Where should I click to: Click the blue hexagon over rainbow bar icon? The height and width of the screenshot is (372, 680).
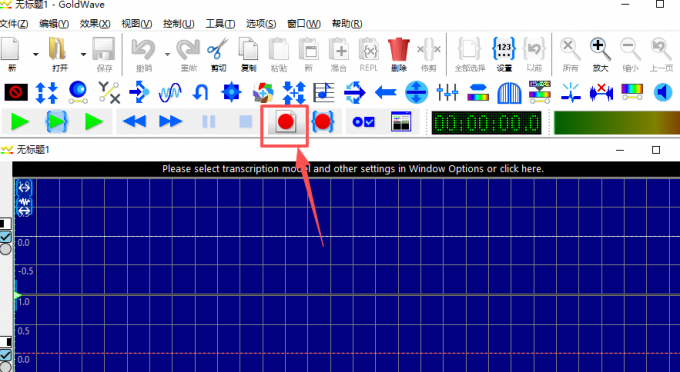[x=478, y=92]
